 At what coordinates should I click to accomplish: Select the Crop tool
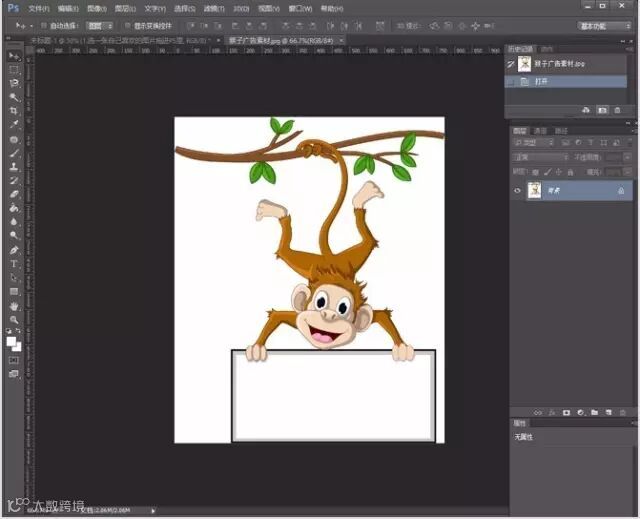(x=14, y=111)
